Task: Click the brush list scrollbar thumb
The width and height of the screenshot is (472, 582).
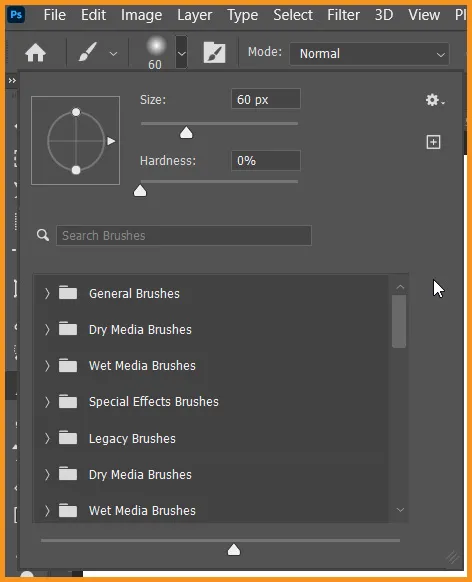Action: point(399,321)
